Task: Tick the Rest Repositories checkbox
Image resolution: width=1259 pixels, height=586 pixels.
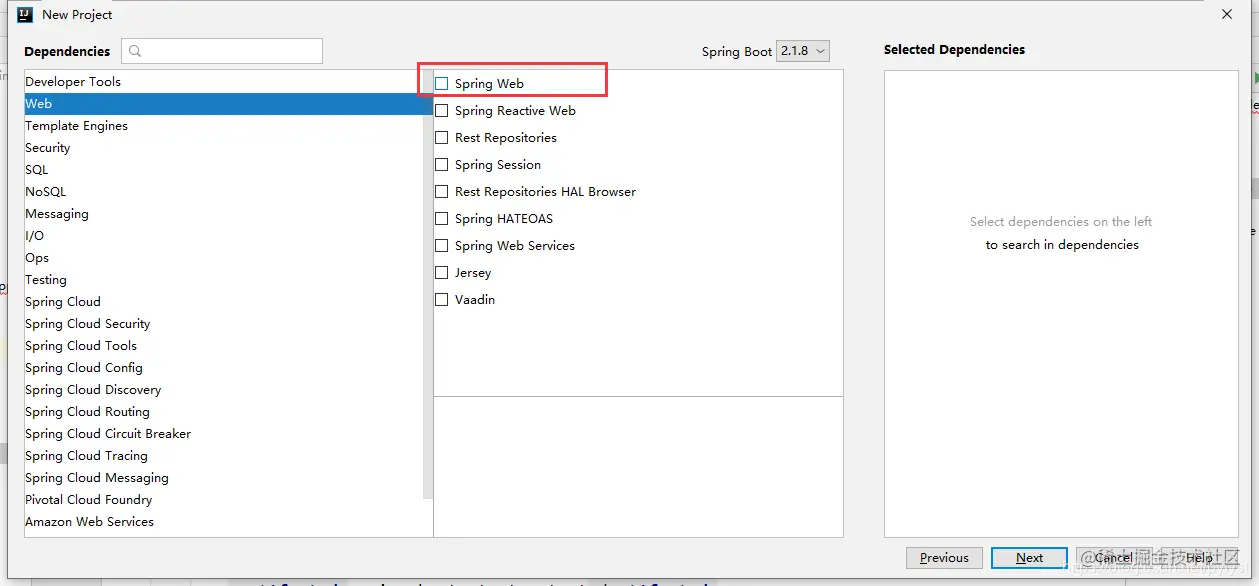Action: point(441,138)
